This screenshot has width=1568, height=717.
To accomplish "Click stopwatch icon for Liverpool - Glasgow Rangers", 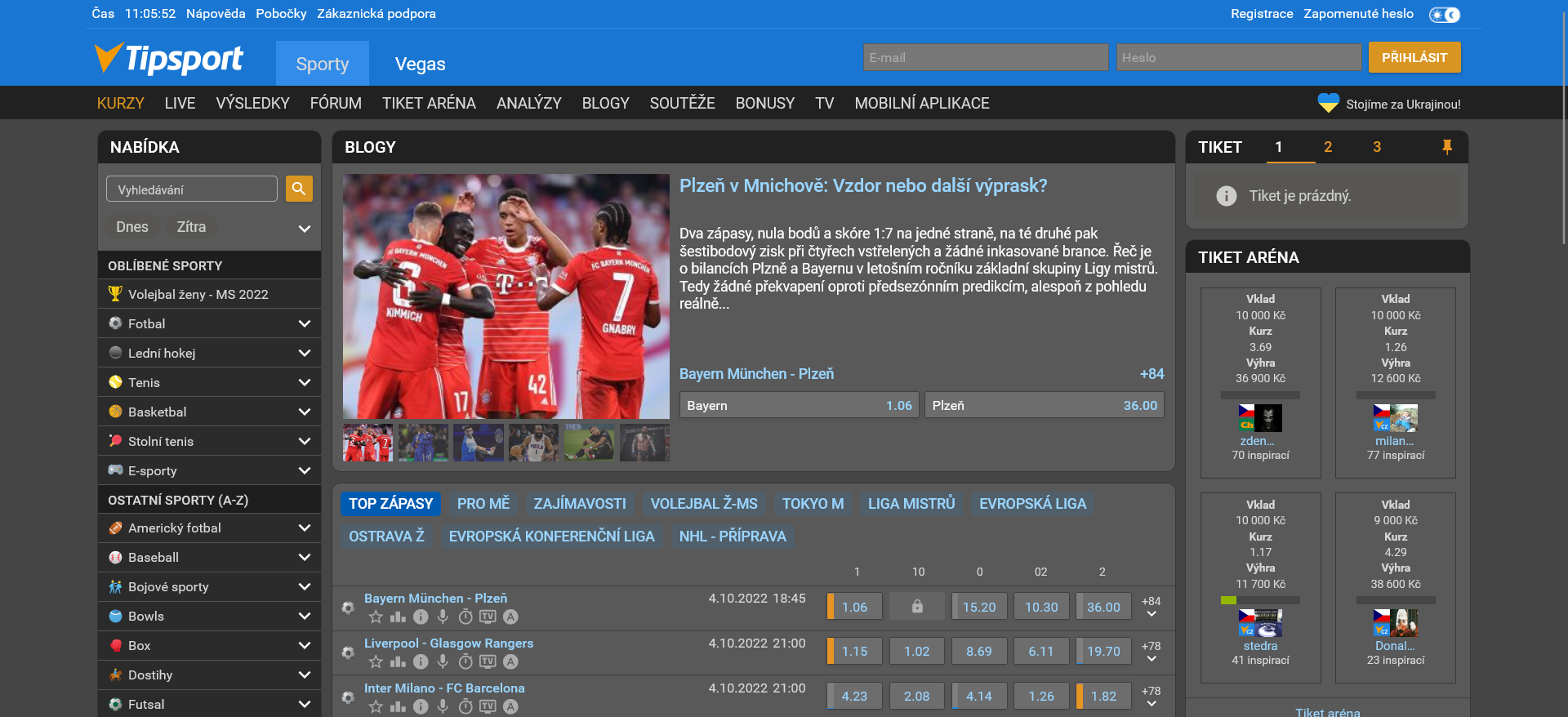I will point(465,661).
